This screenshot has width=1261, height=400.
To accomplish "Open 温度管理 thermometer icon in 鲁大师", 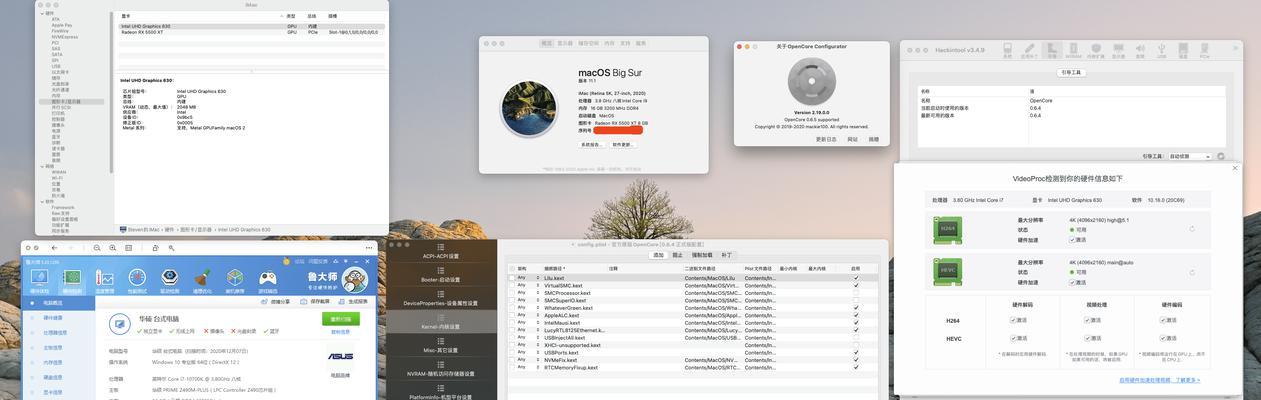I will point(104,279).
